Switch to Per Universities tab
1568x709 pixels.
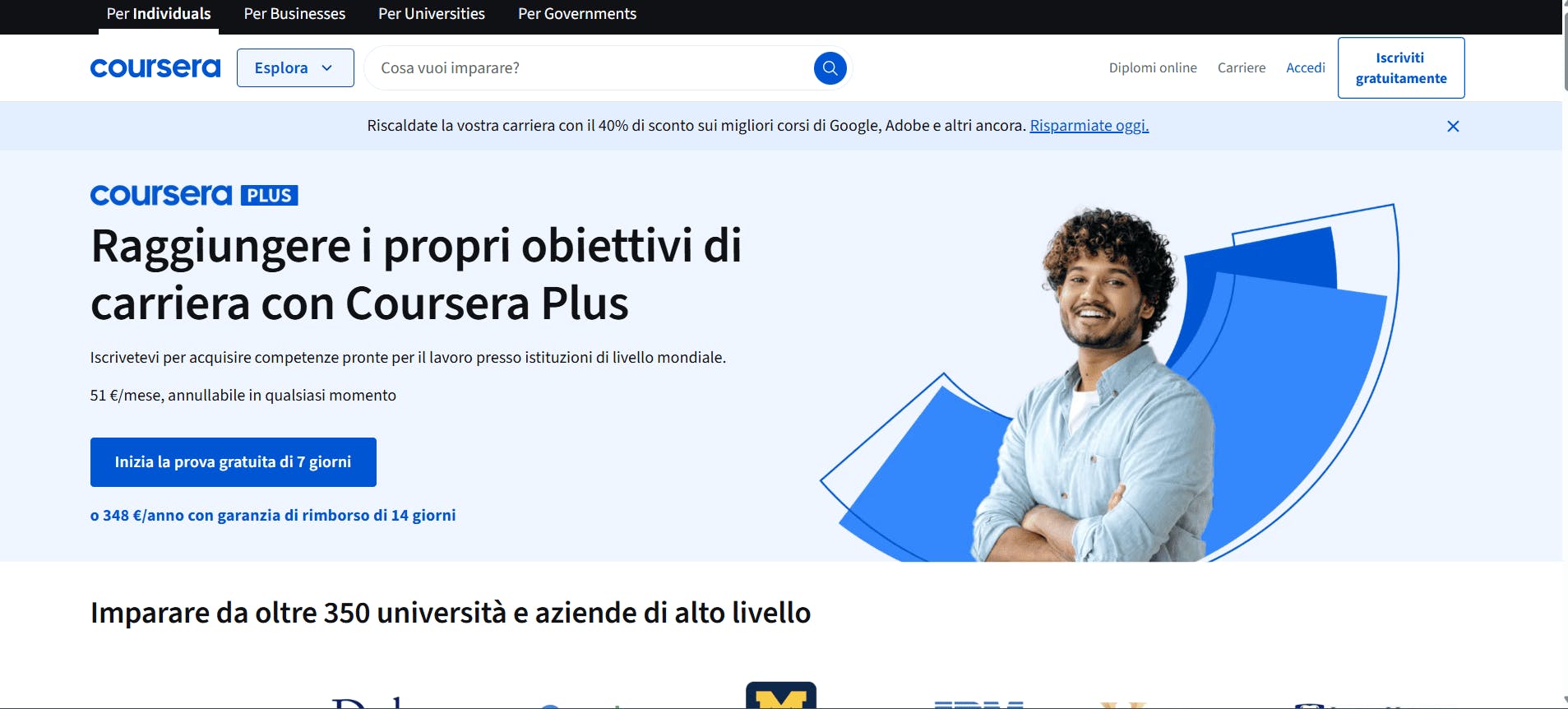pos(432,14)
